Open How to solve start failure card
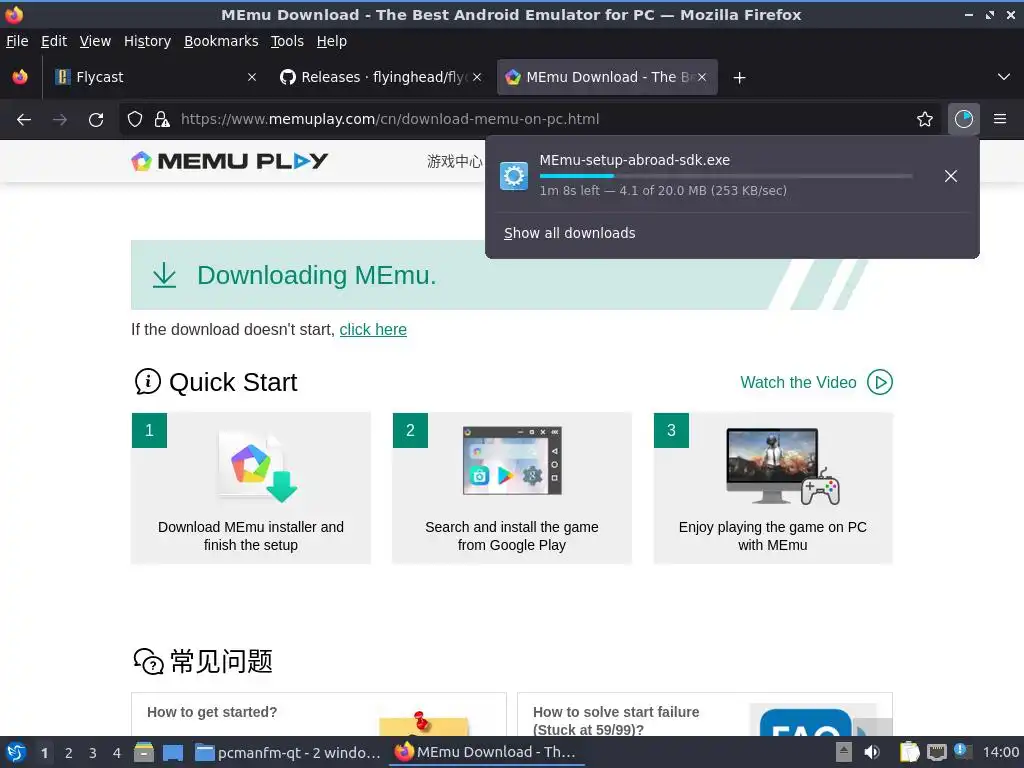Viewport: 1024px width, 768px height. coord(705,714)
